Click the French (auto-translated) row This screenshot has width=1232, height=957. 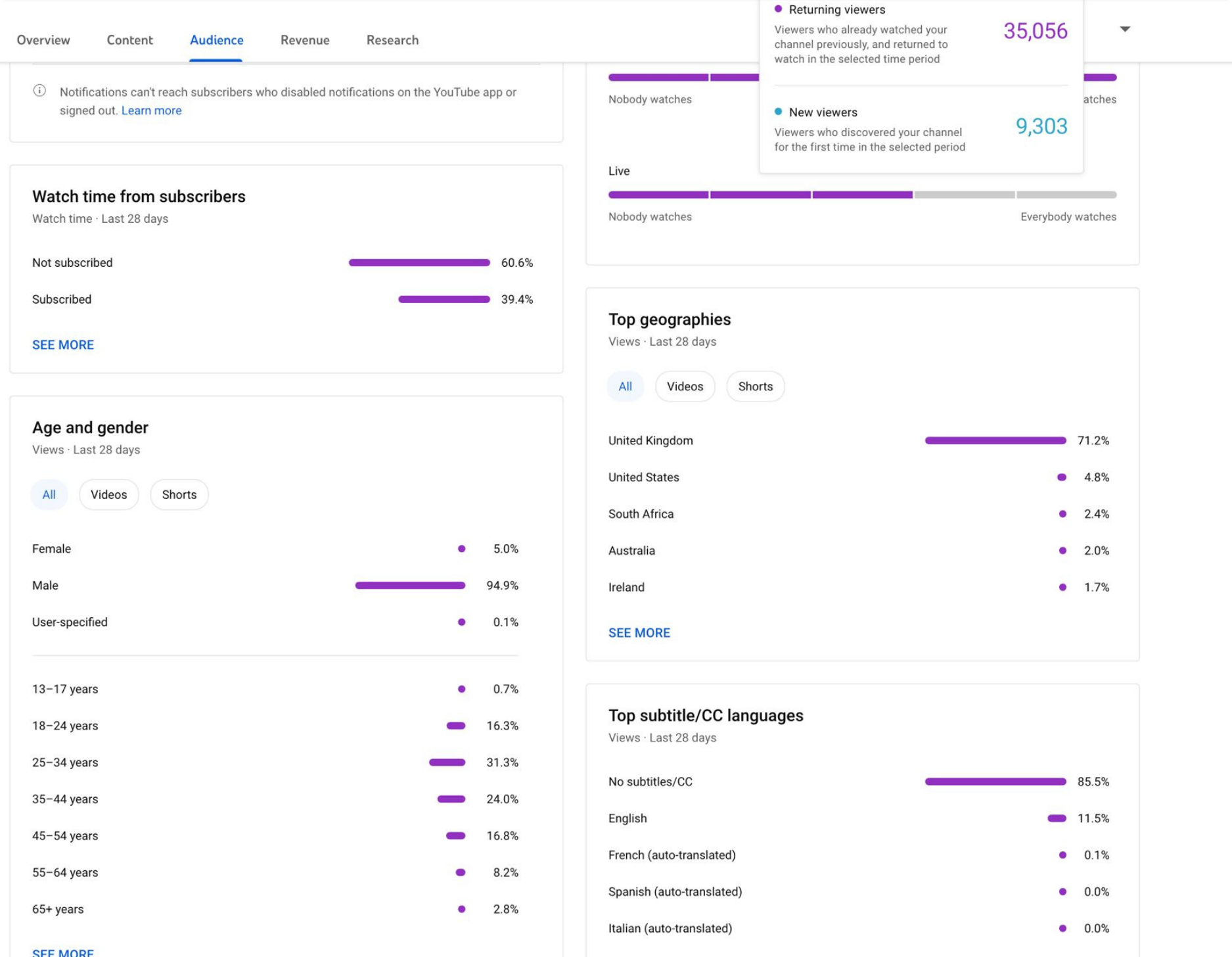click(x=859, y=855)
